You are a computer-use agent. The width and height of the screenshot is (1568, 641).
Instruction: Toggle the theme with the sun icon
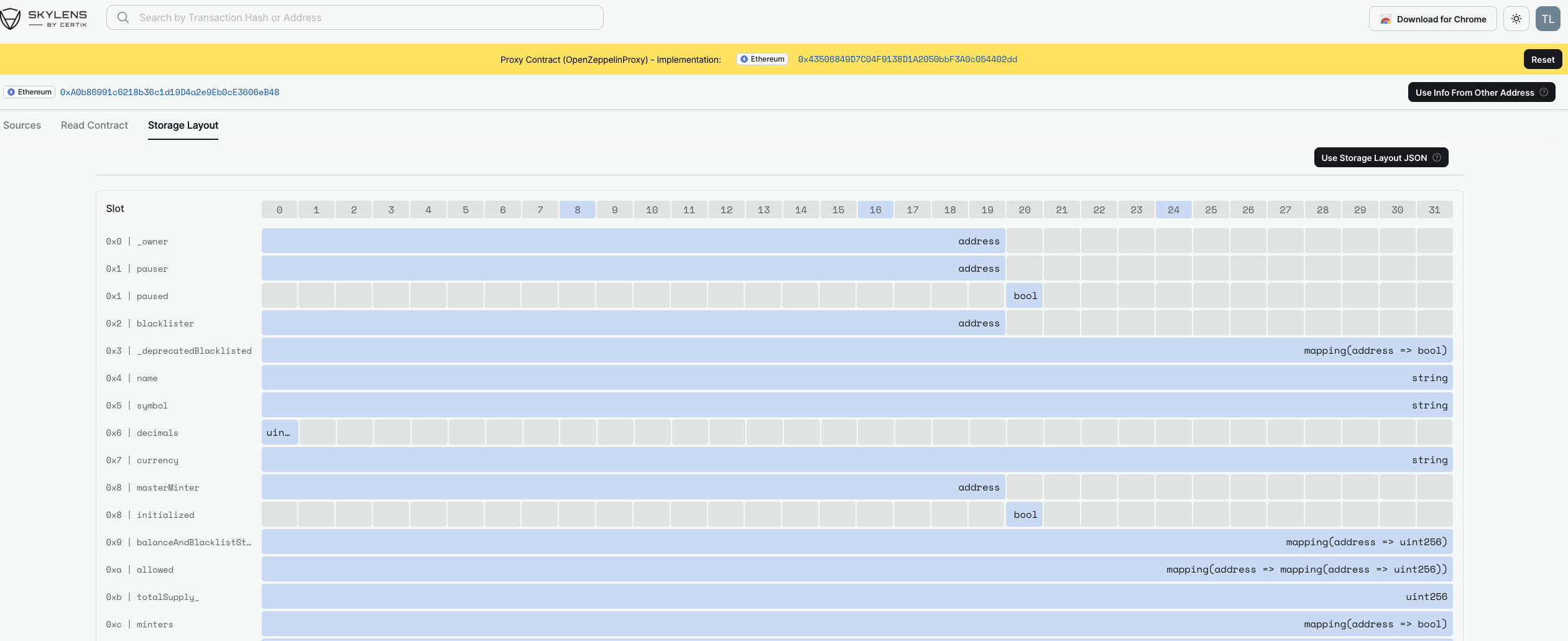(1516, 18)
